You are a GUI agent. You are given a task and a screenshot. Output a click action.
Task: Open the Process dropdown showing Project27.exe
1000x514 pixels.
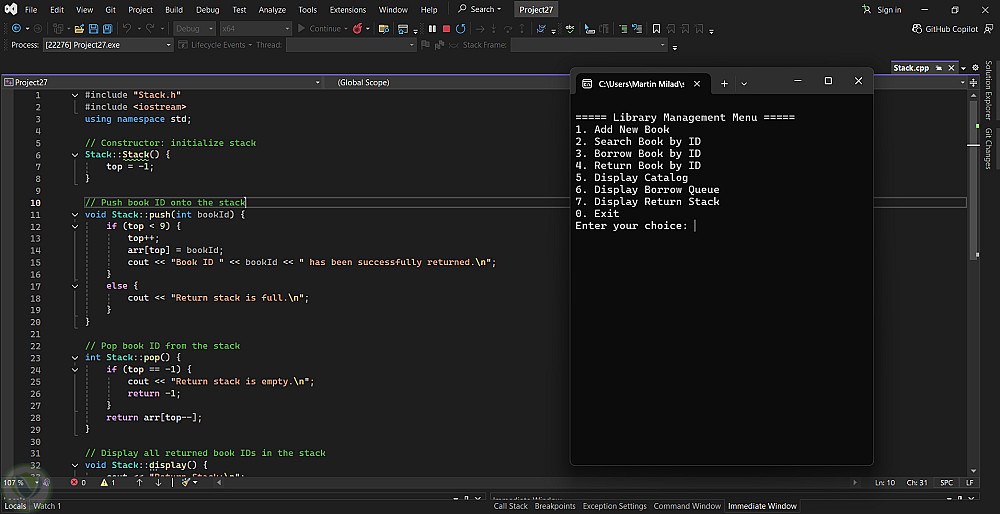167,45
